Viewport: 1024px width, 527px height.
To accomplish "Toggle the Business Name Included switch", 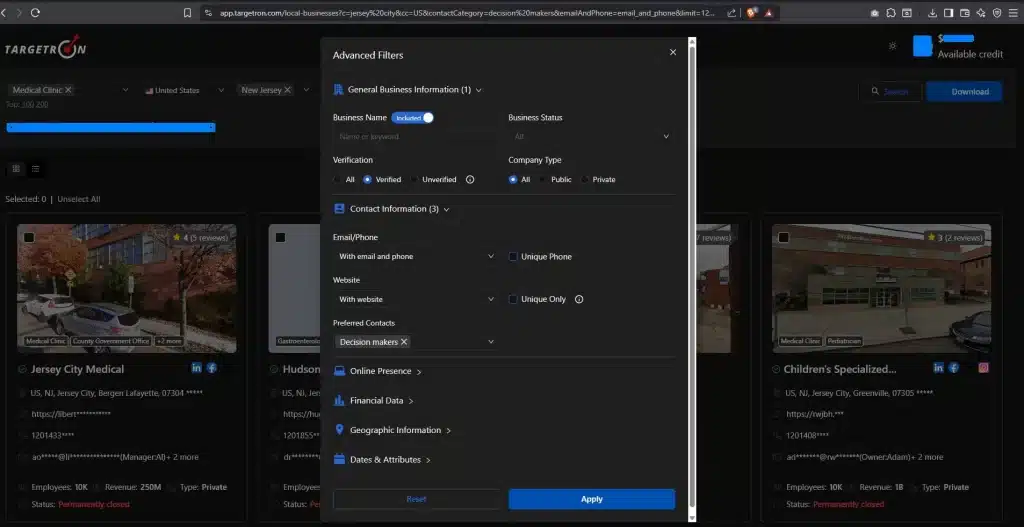I will click(x=413, y=118).
